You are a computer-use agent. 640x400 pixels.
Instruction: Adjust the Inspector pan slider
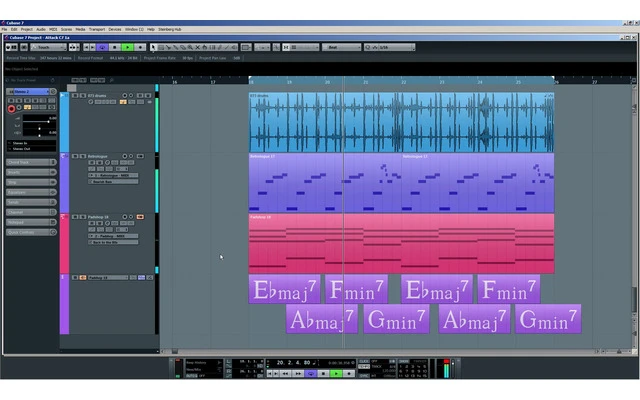tap(40, 127)
